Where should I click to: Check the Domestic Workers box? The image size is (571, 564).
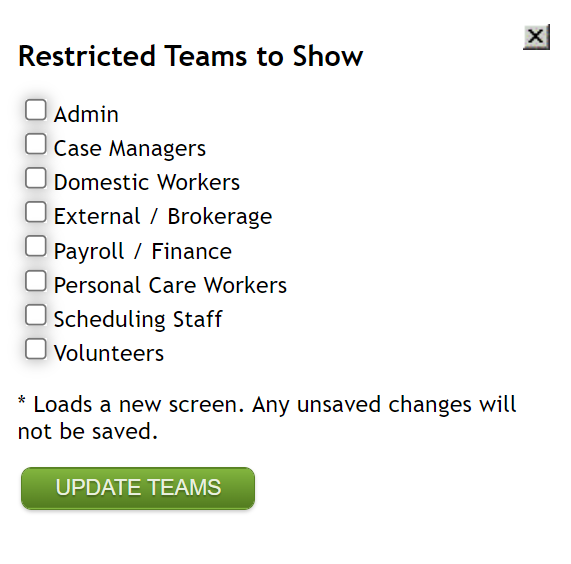[36, 178]
